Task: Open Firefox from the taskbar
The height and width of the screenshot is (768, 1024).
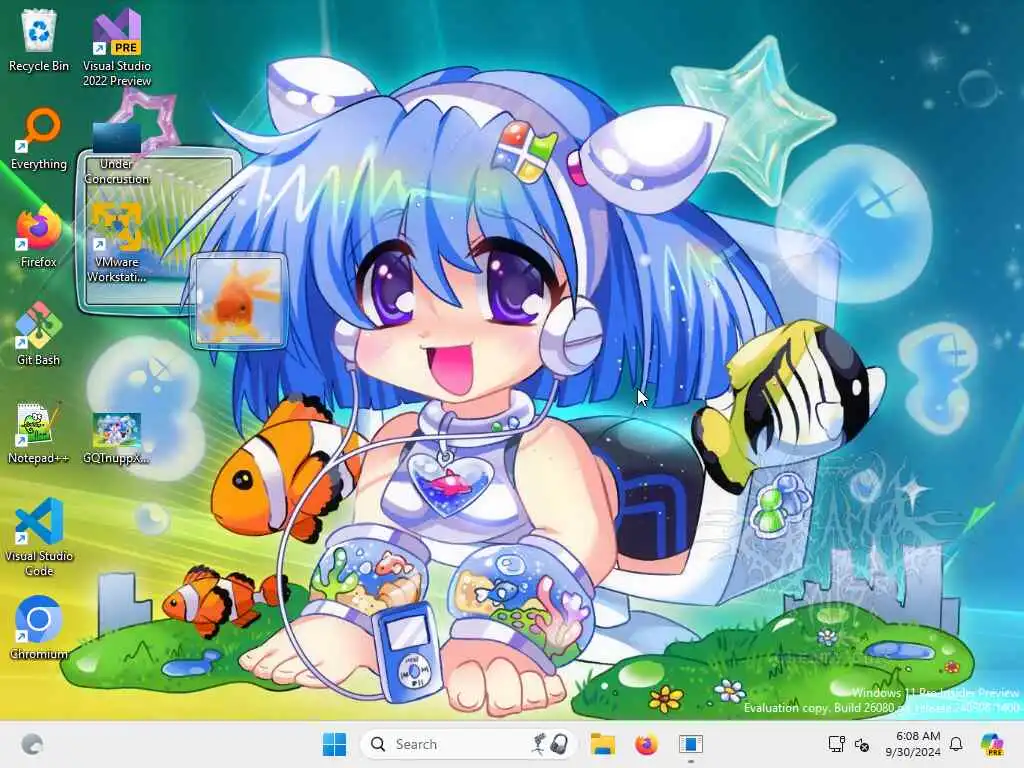Action: 646,744
